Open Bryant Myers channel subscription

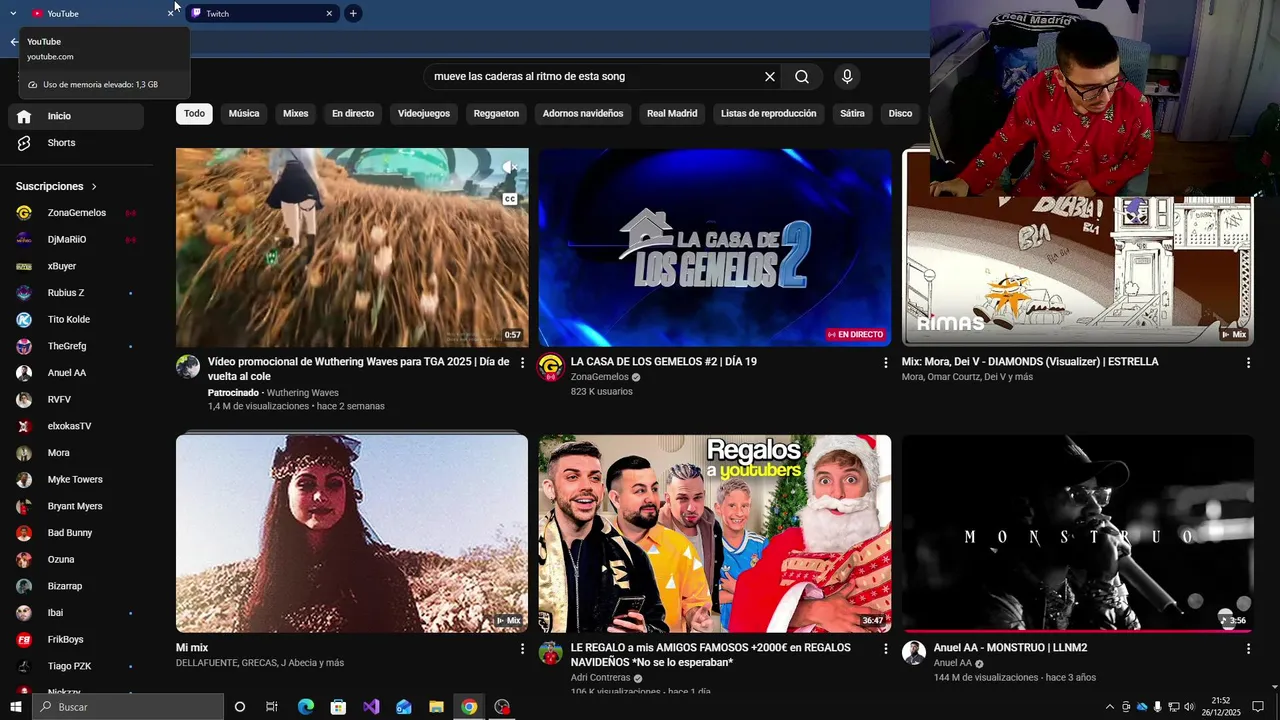76,506
